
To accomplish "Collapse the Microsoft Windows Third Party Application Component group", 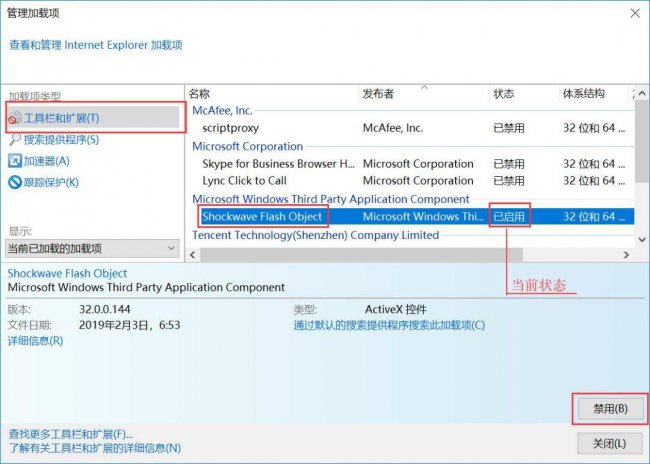I will (x=330, y=199).
